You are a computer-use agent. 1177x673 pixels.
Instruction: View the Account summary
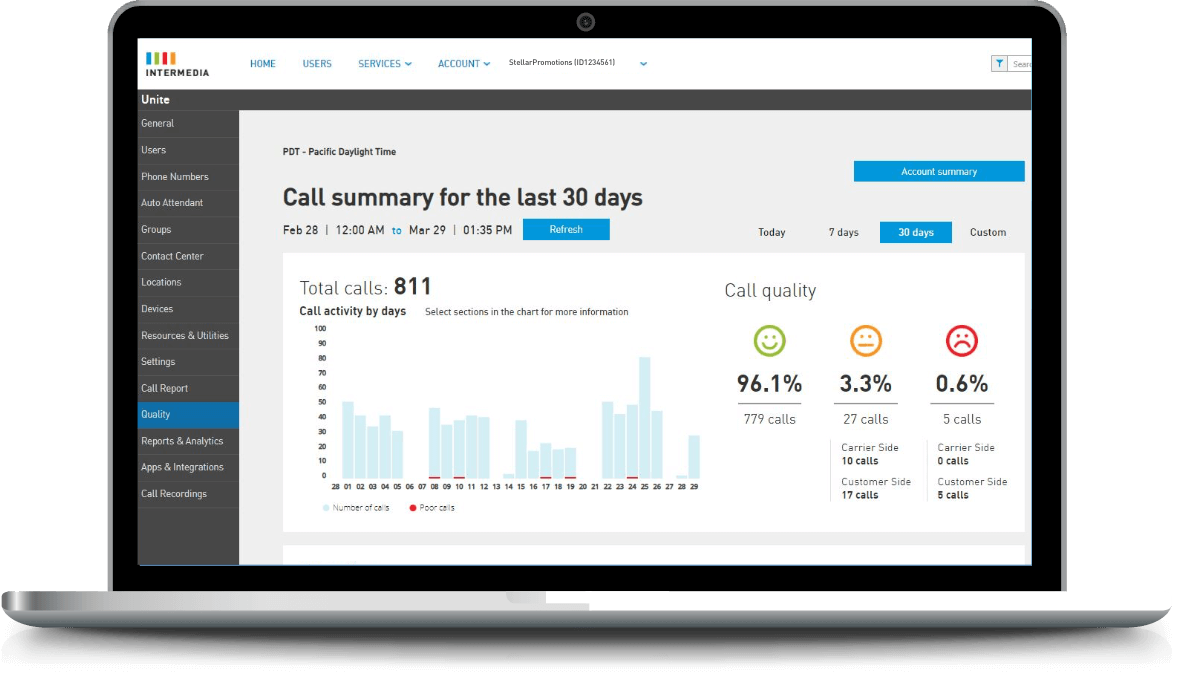coord(938,170)
